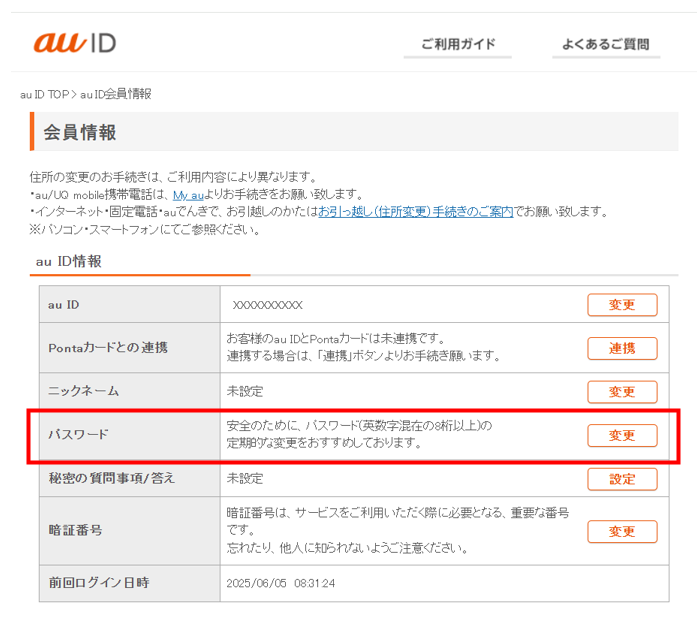
Task: Click 変更 button in au ID row
Action: click(x=622, y=305)
